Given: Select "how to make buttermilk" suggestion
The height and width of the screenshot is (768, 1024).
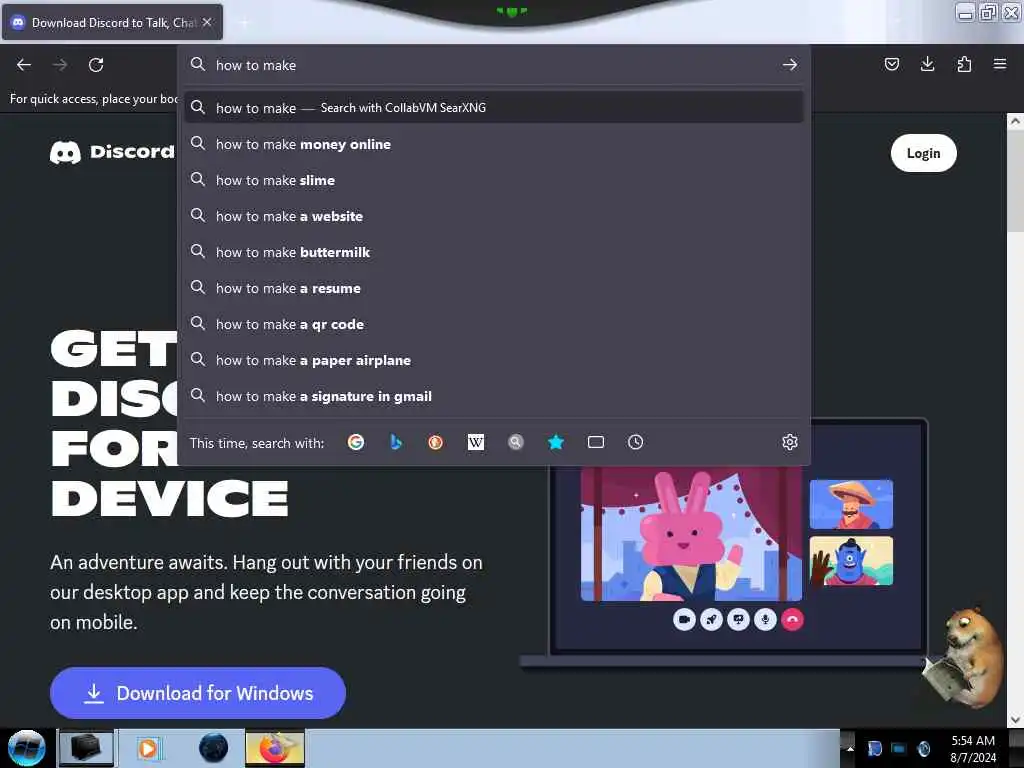Looking at the screenshot, I should [x=494, y=251].
